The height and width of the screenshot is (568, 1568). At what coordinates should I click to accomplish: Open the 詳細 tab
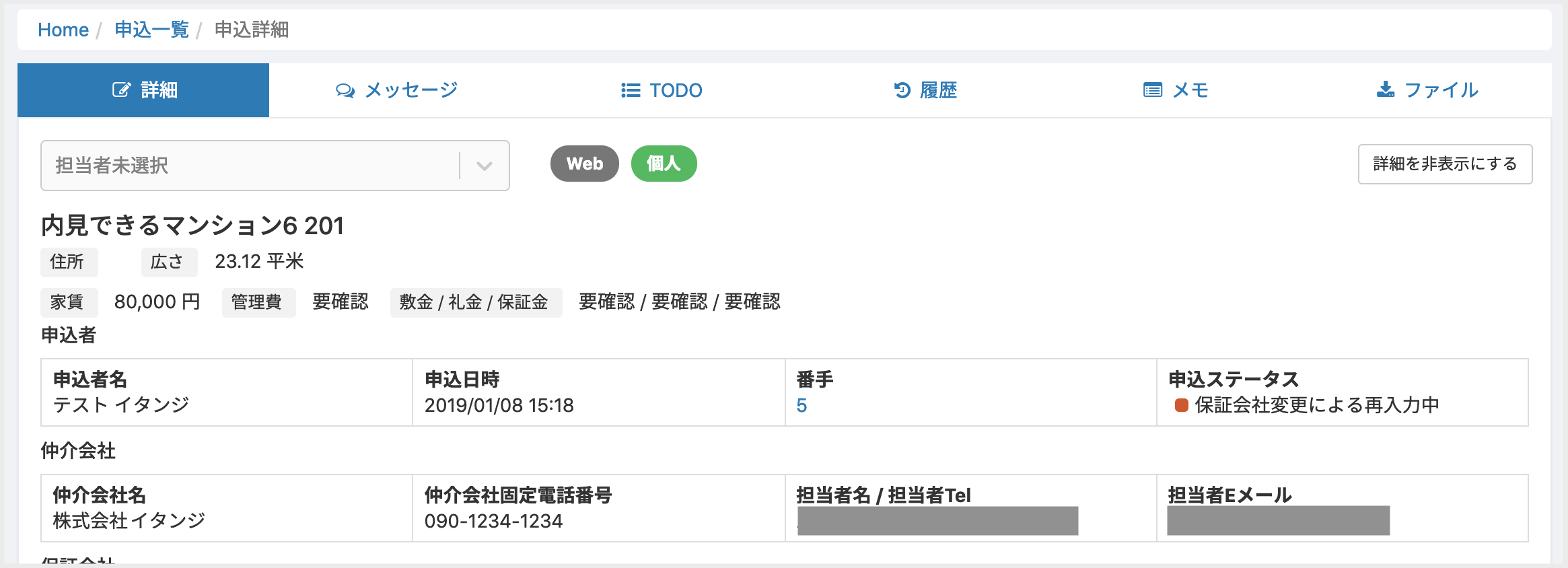[143, 90]
